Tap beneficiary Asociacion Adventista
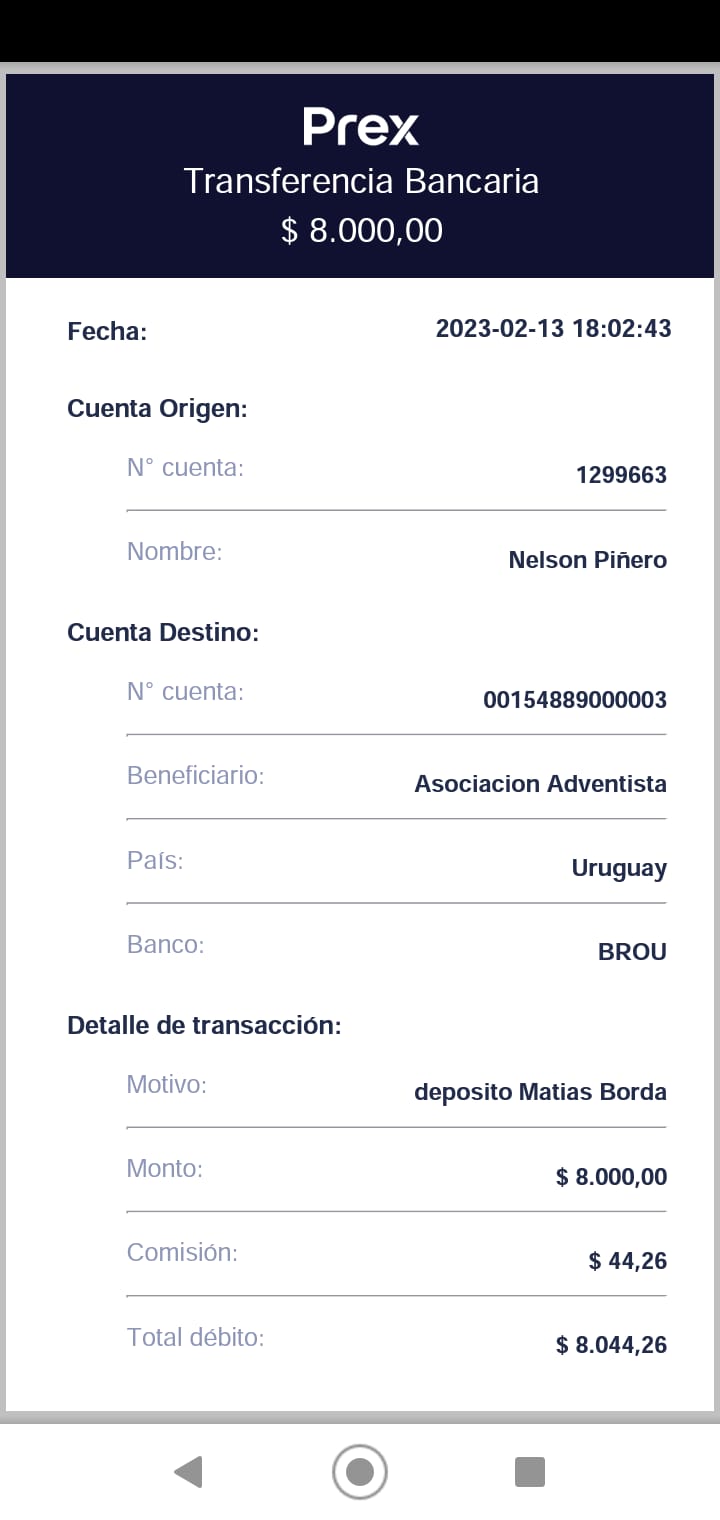 click(x=540, y=784)
